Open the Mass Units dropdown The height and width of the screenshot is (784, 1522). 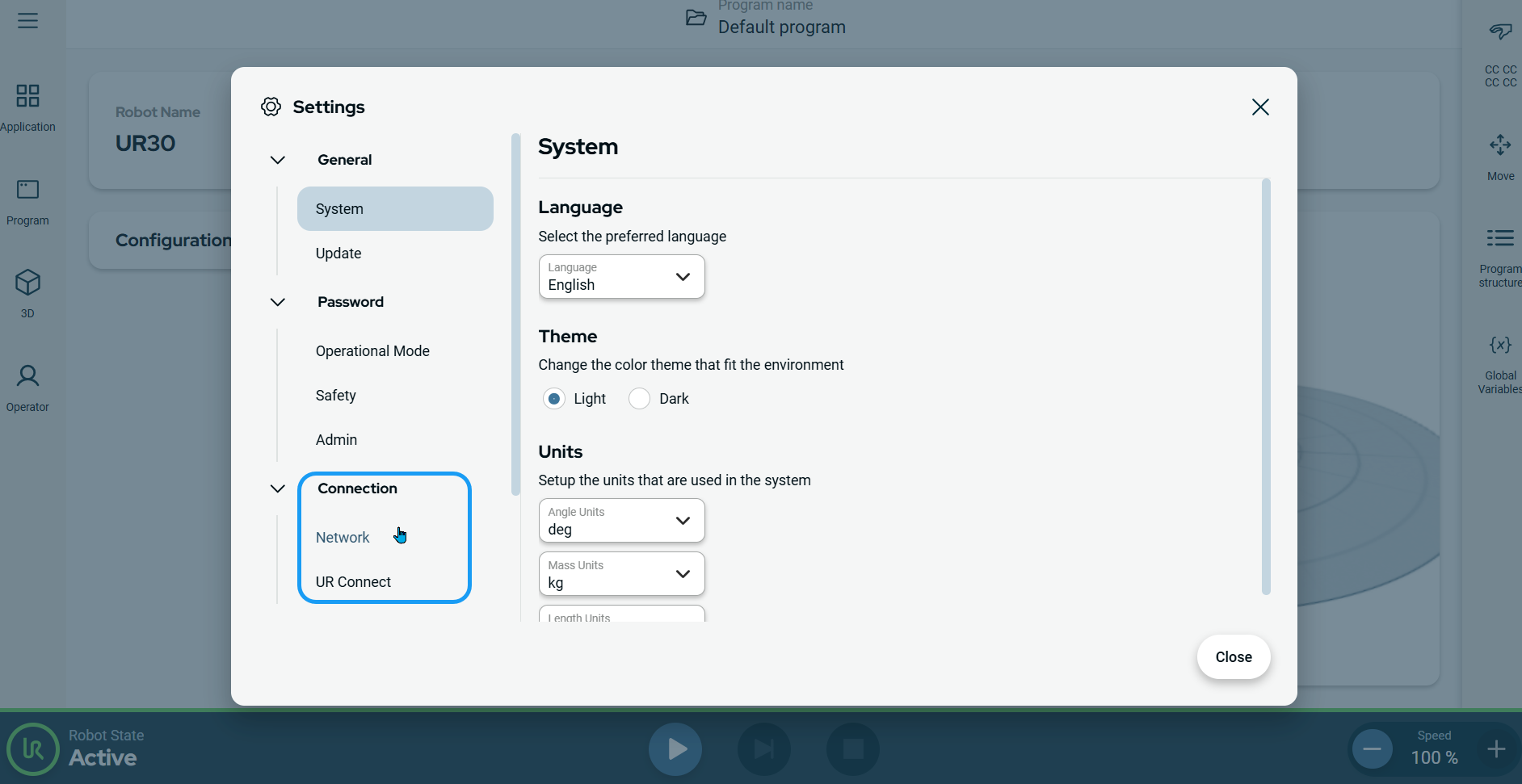coord(621,574)
